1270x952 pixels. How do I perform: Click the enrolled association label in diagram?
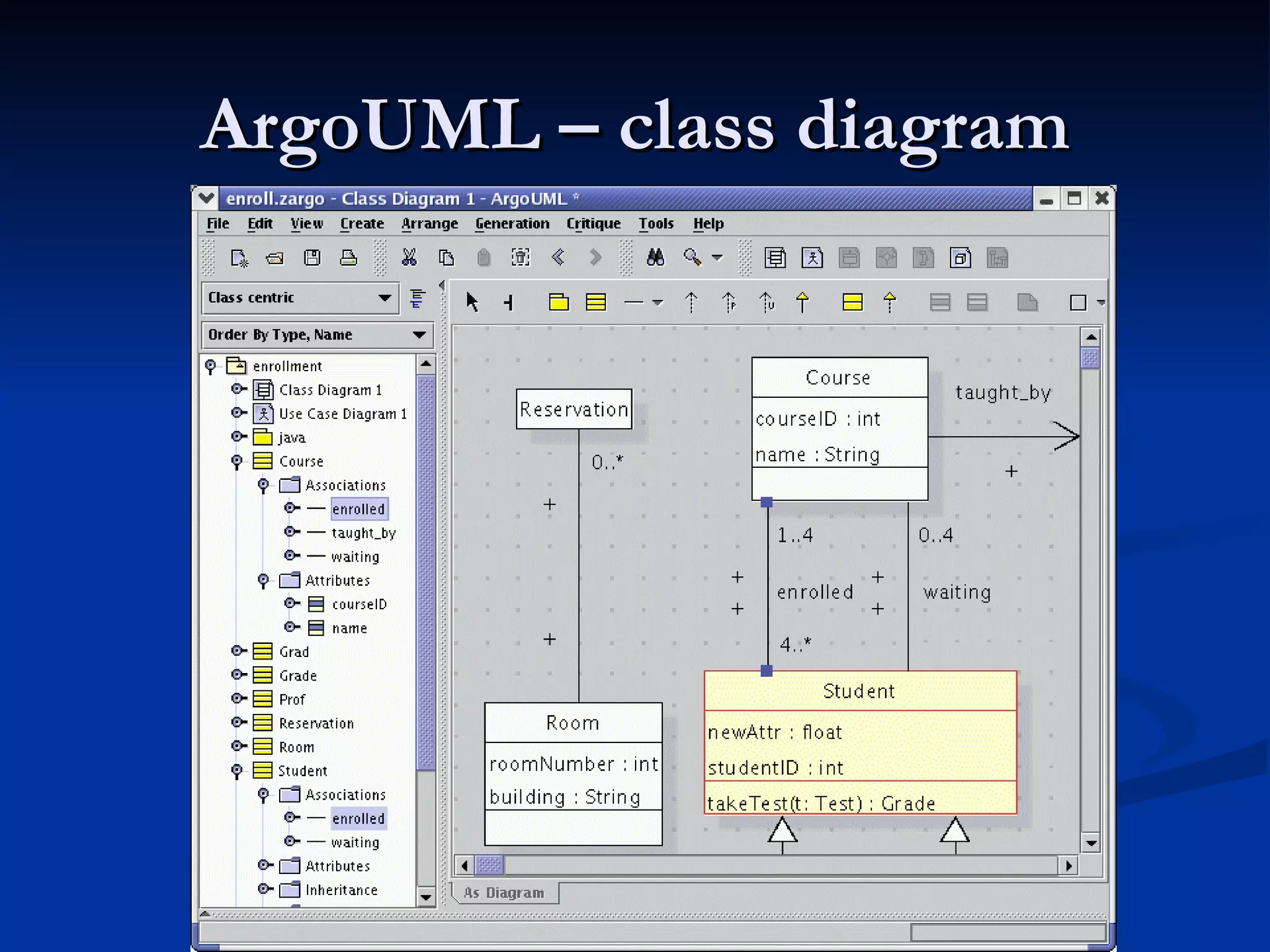(815, 592)
